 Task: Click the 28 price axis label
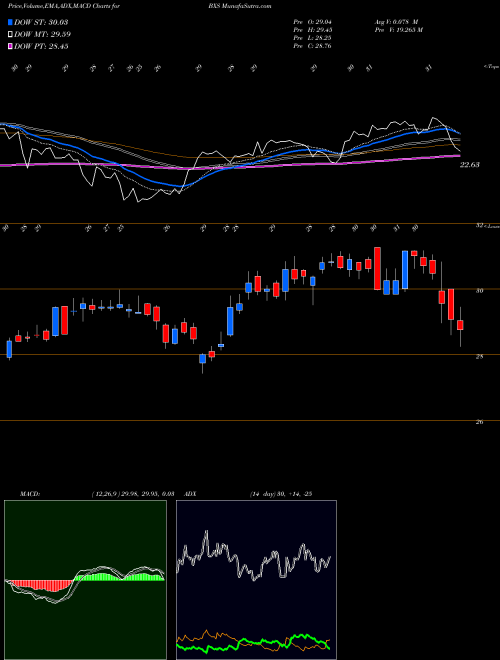tap(479, 356)
